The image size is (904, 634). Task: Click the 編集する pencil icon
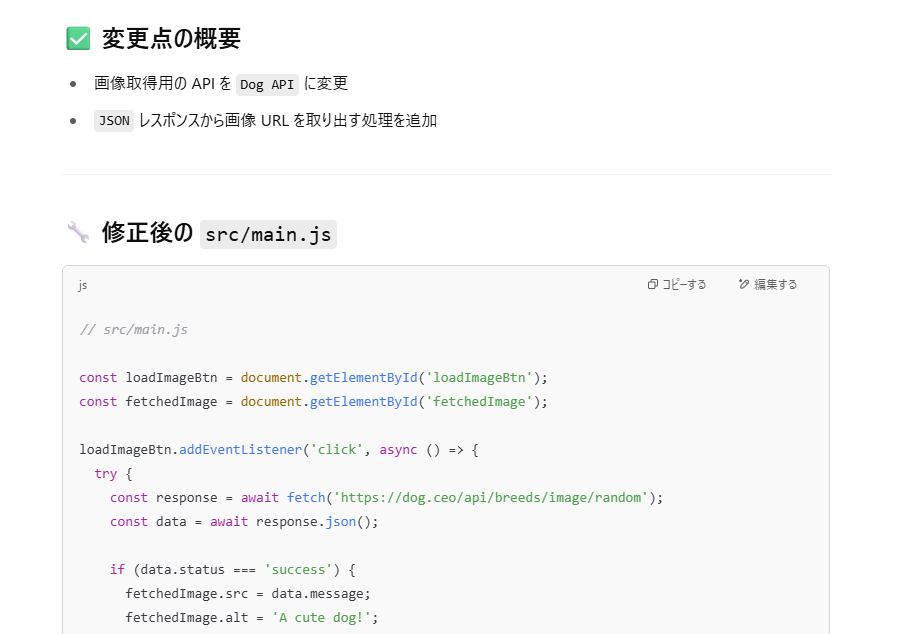pos(743,285)
